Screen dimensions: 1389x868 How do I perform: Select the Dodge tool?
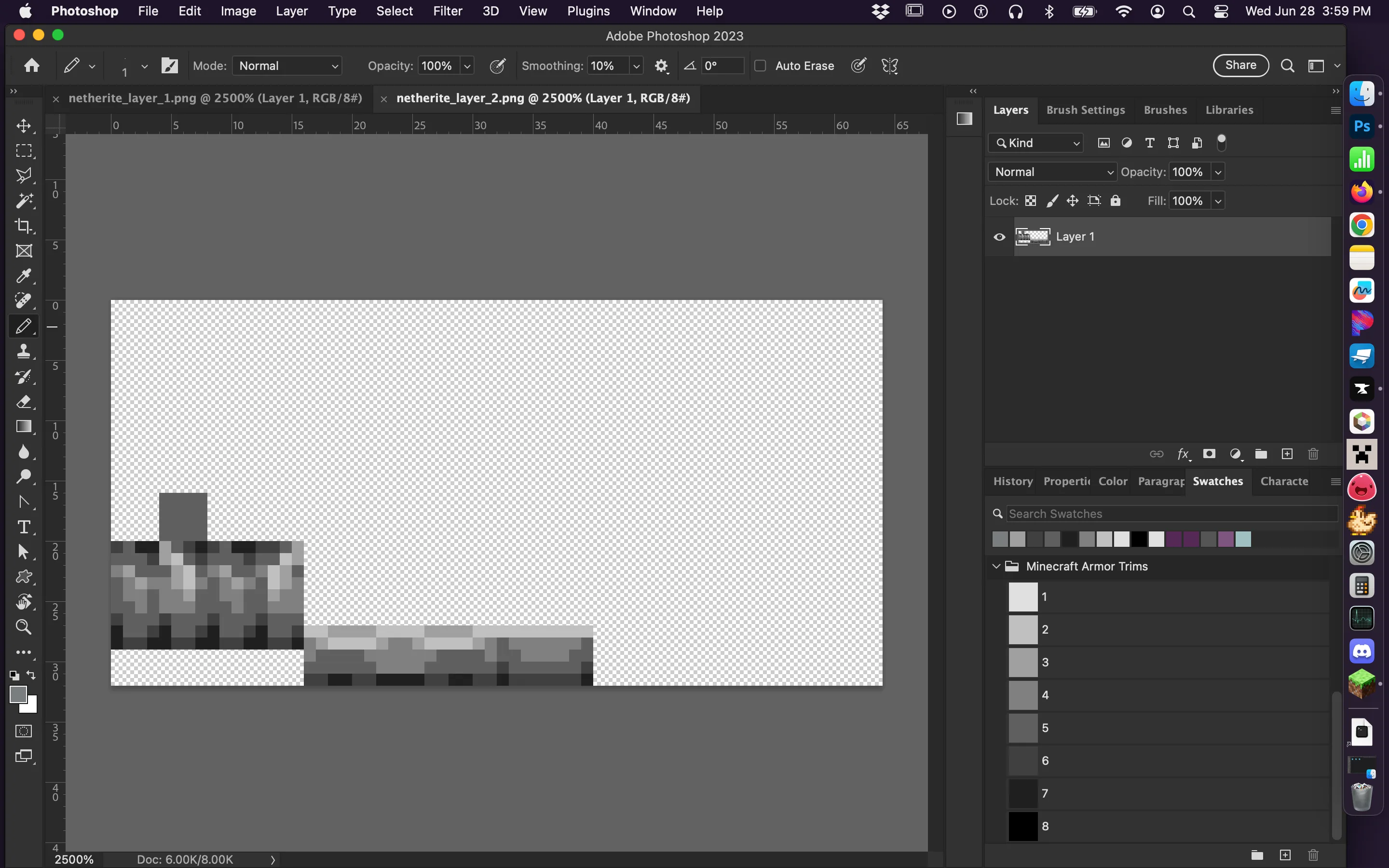tap(24, 476)
